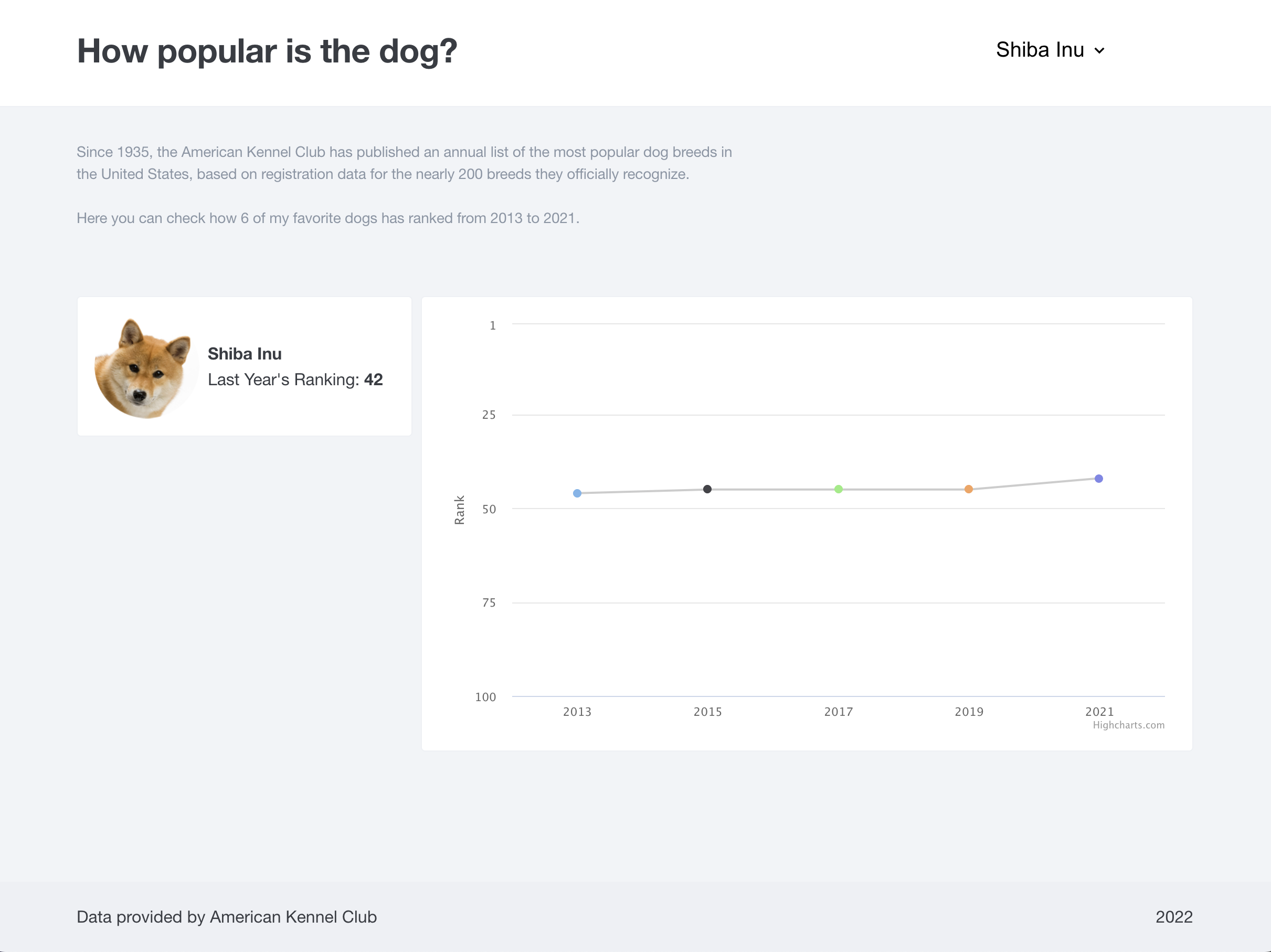Image resolution: width=1271 pixels, height=952 pixels.
Task: Click the Last Year's Ranking value 42
Action: pos(374,380)
